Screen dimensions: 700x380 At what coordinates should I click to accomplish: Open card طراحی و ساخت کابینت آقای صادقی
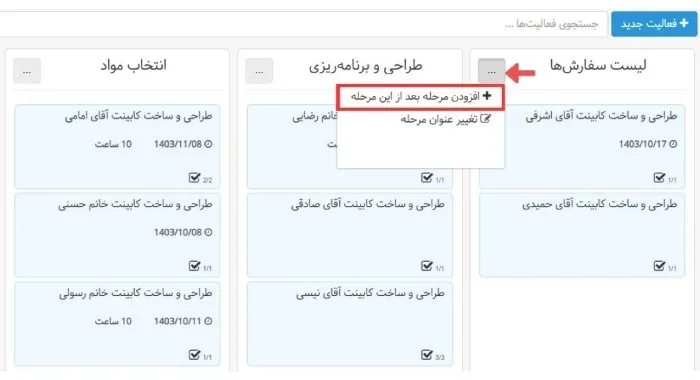350,235
